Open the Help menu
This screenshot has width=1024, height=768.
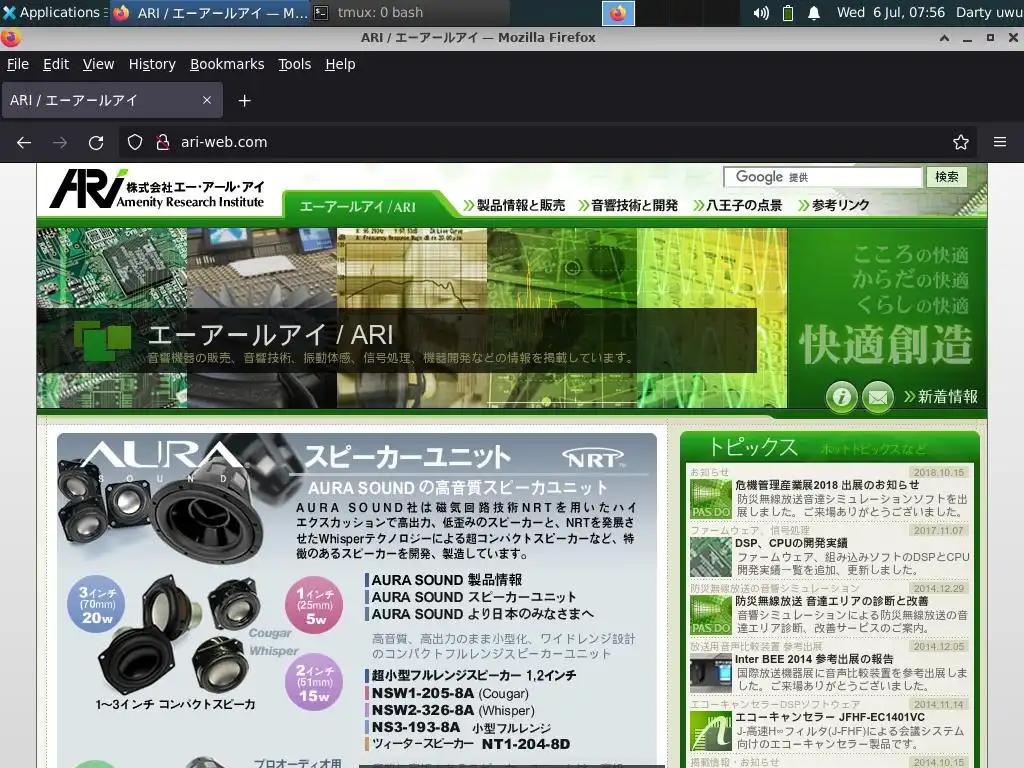click(340, 64)
